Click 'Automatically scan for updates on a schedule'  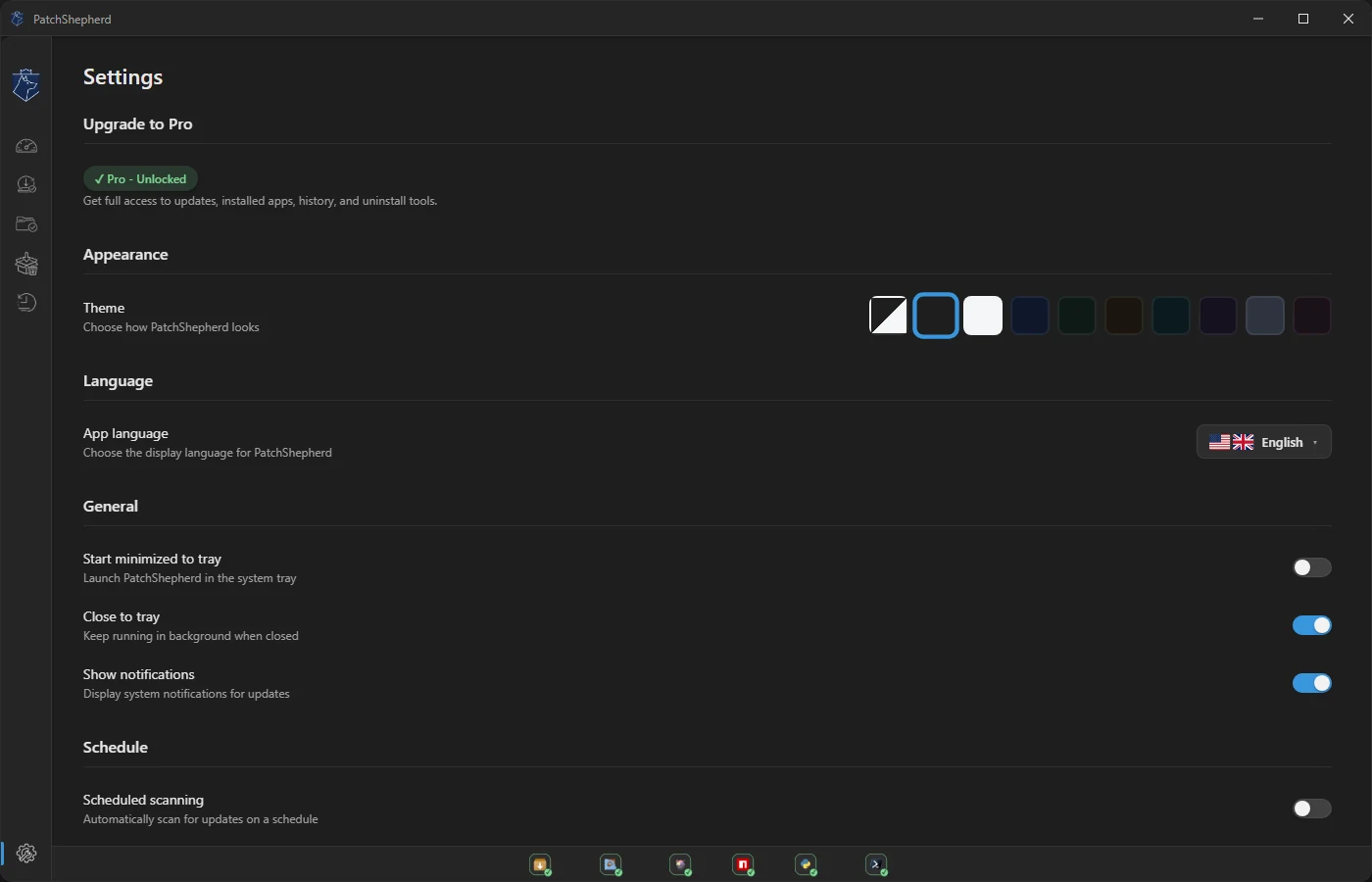[201, 819]
